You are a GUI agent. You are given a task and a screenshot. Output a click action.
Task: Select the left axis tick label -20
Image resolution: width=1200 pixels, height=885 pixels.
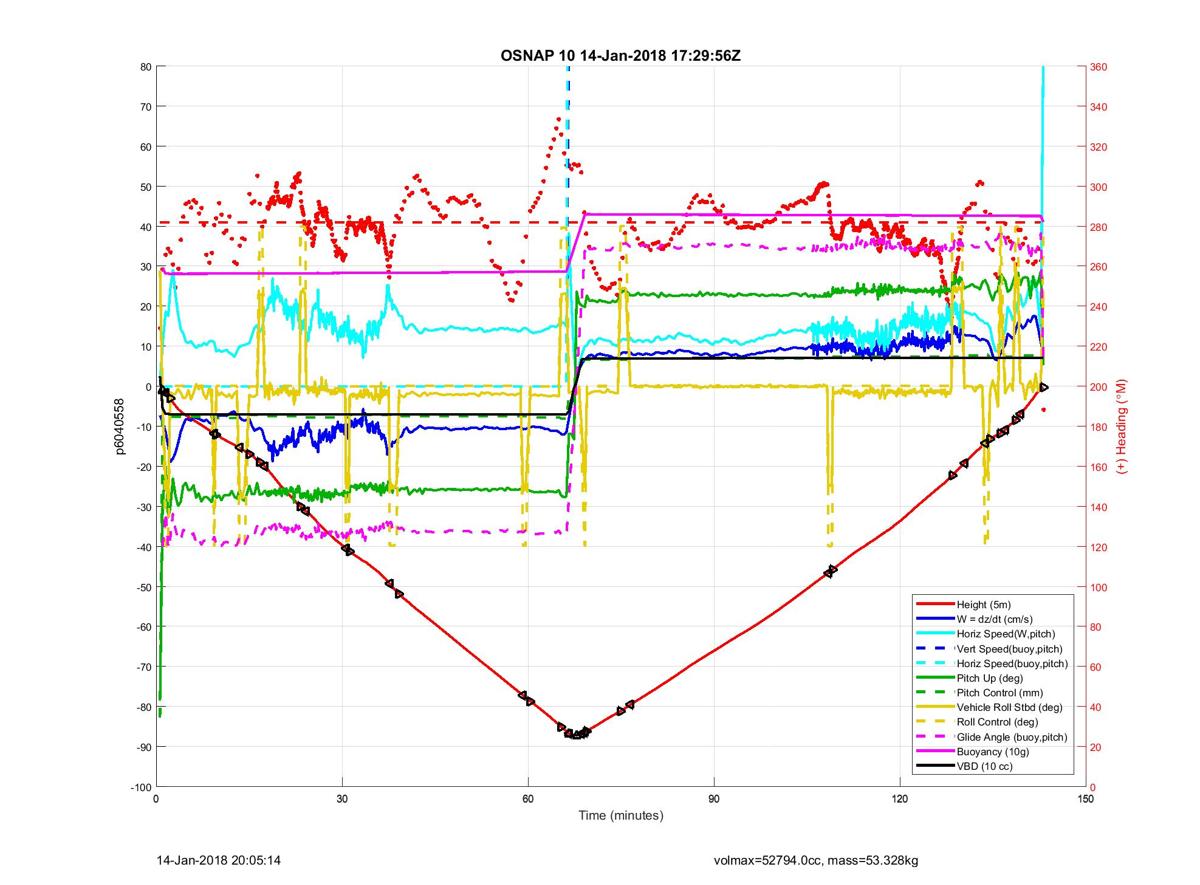point(143,467)
